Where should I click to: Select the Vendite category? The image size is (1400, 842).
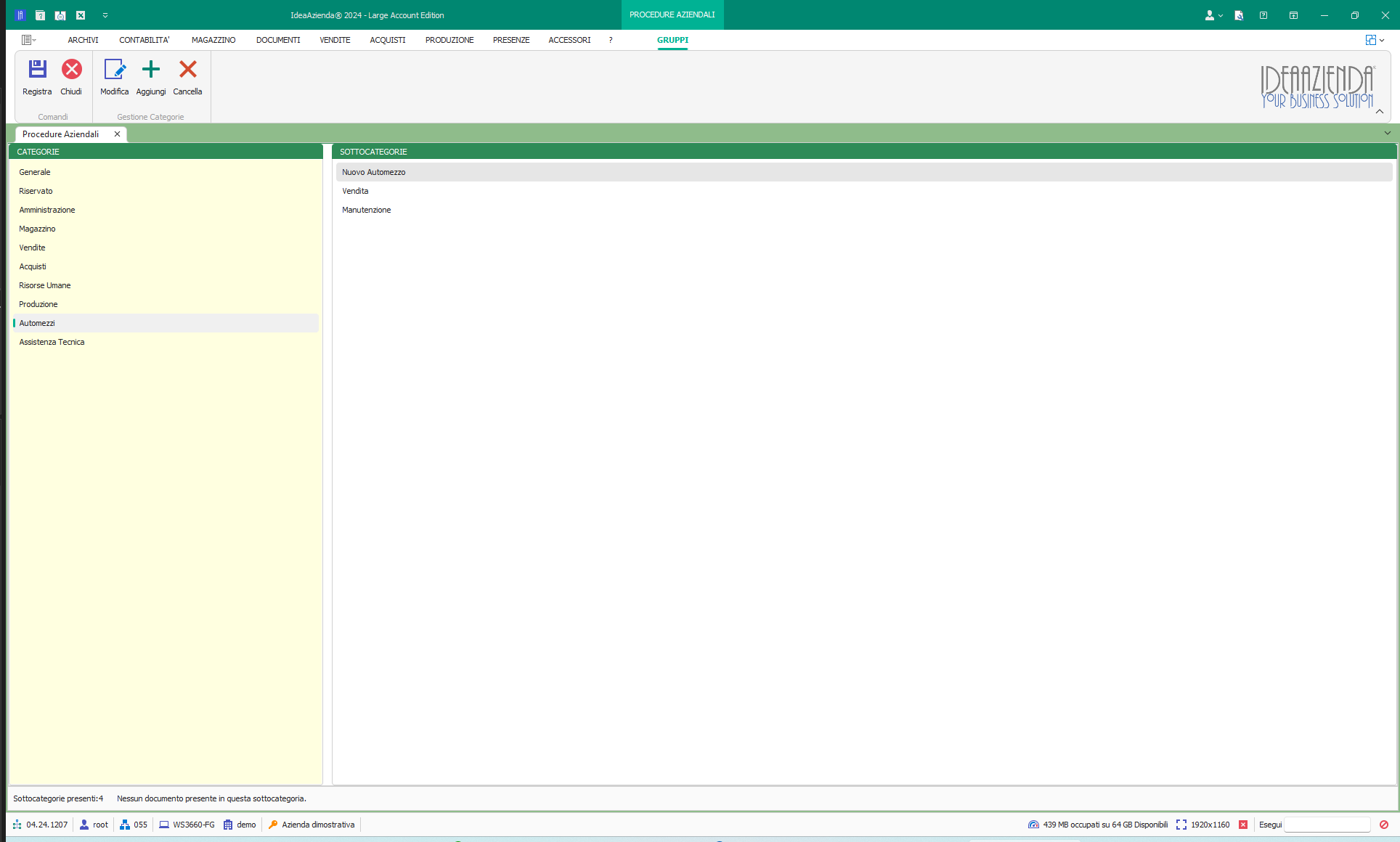[x=166, y=248]
